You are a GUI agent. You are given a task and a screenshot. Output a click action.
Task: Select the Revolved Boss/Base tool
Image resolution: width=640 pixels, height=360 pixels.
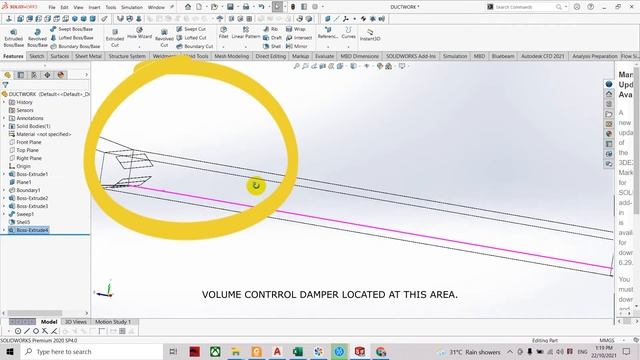tap(37, 38)
